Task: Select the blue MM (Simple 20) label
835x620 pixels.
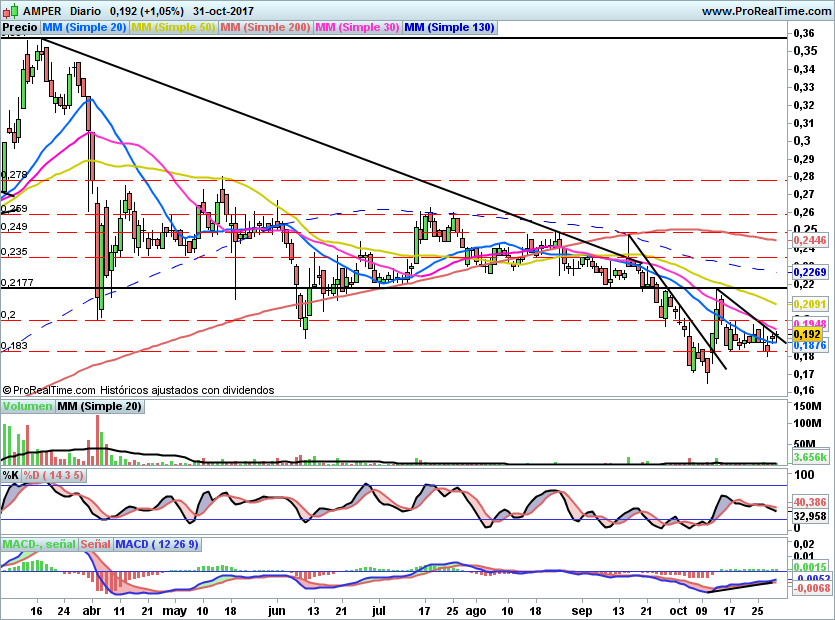Action: 84,28
